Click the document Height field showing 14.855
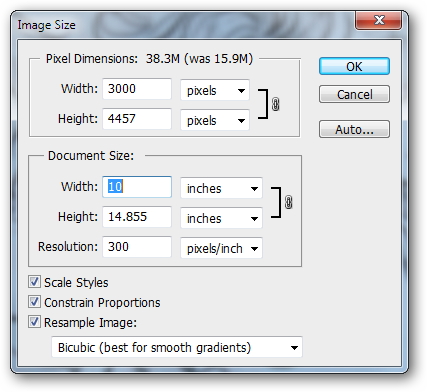Screen dimensions: 427x392 [137, 217]
